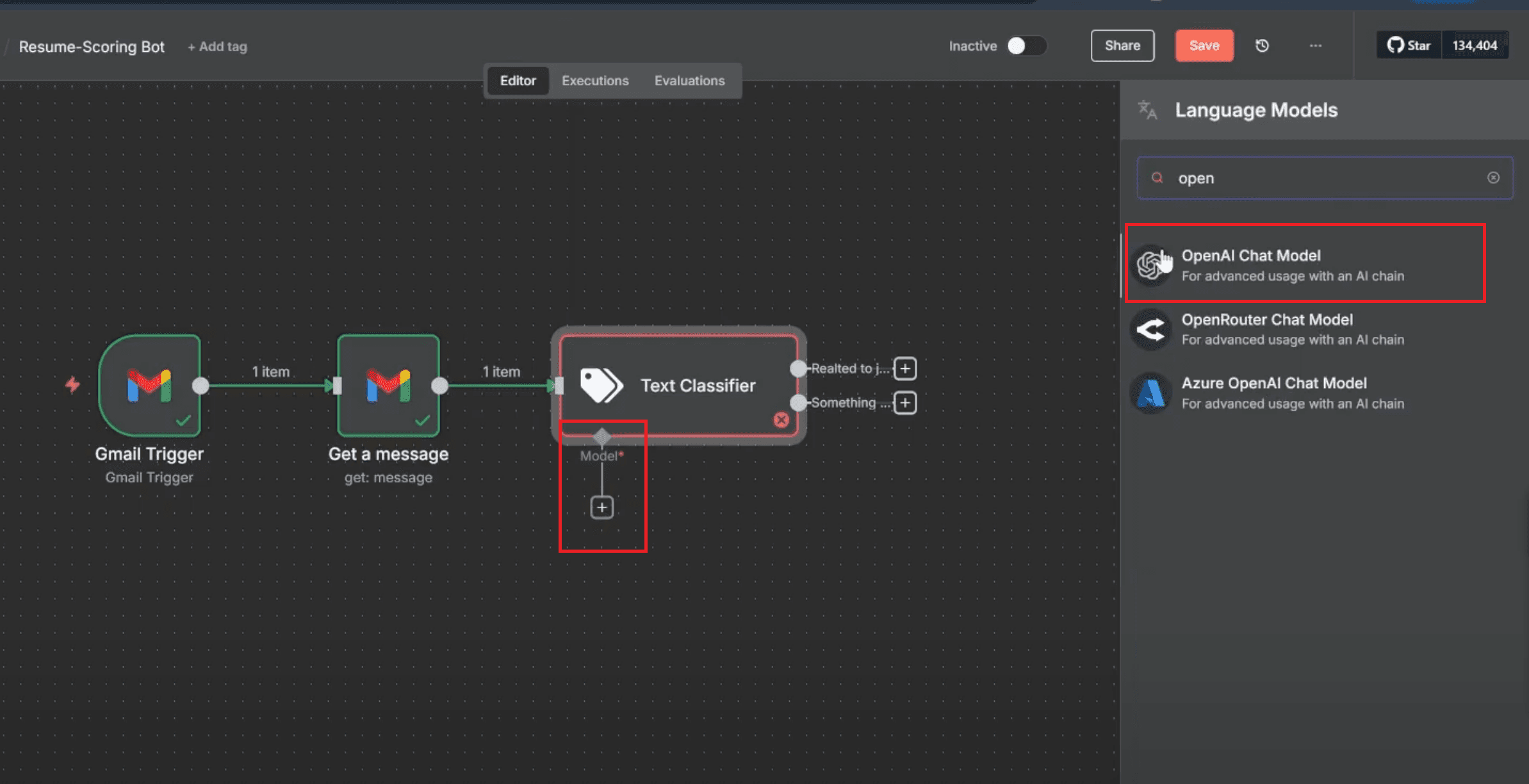Click the Resume-Scoring Bot workflow name
Viewport: 1529px width, 784px height.
click(x=92, y=47)
